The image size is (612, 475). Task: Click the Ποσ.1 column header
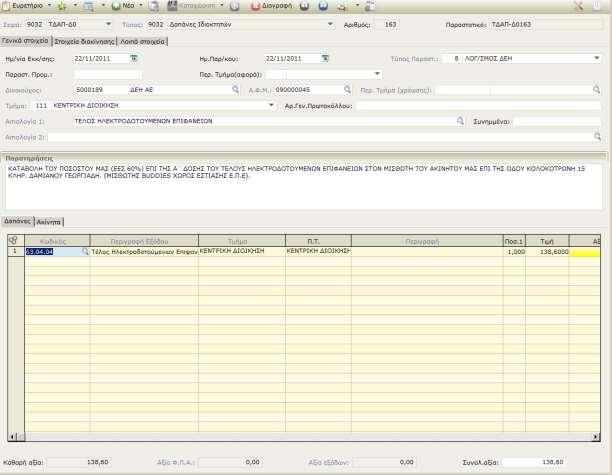[514, 241]
